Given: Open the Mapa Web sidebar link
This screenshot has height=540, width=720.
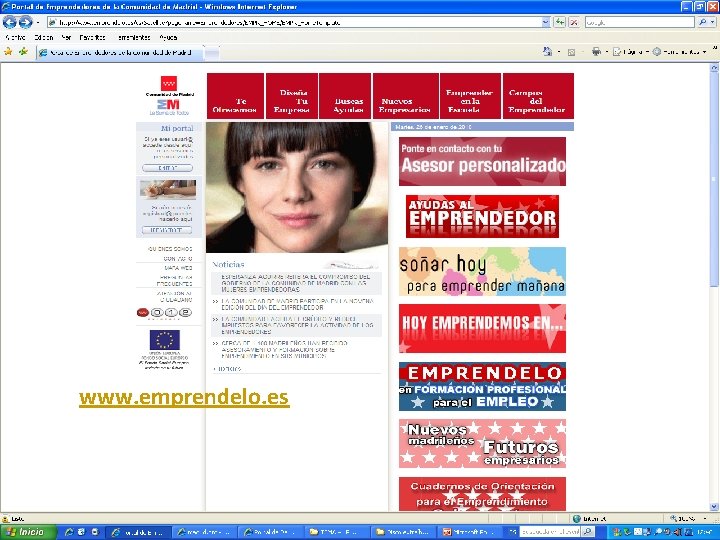Looking at the screenshot, I should pos(178,268).
